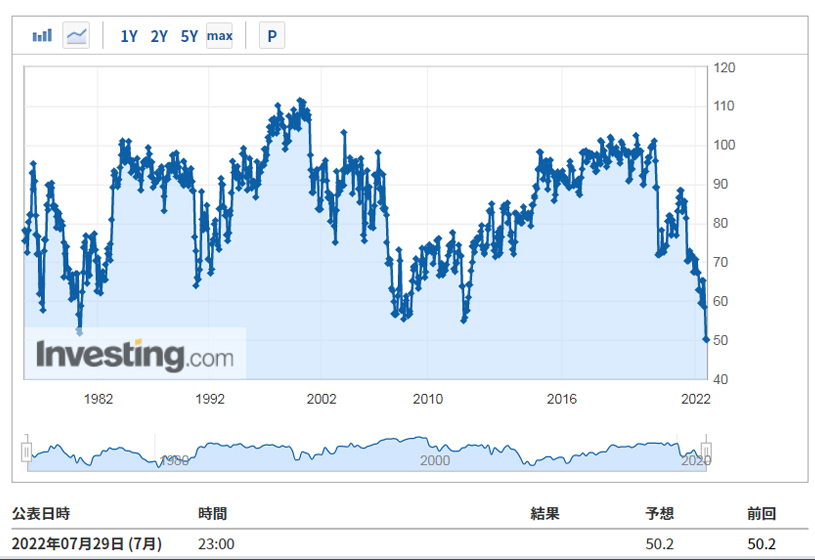Click the 結果 column header

pyautogui.click(x=544, y=514)
